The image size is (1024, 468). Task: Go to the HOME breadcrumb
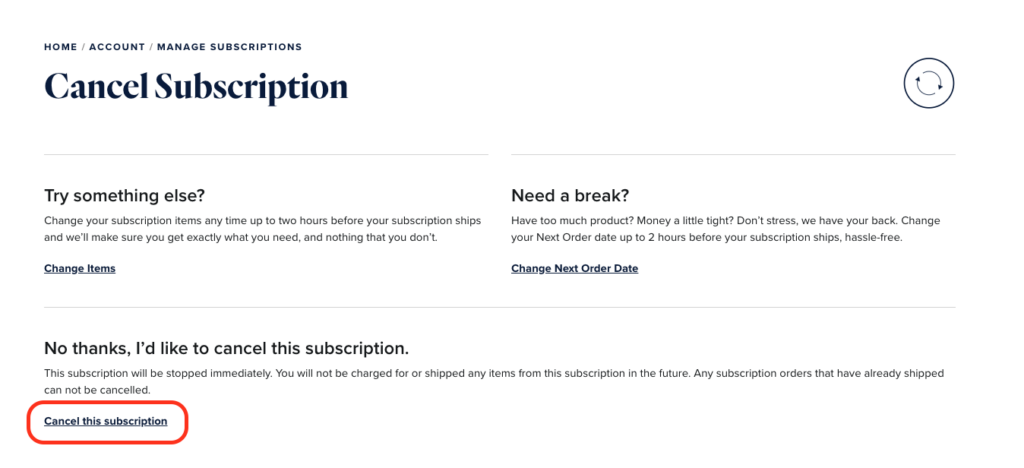click(61, 47)
